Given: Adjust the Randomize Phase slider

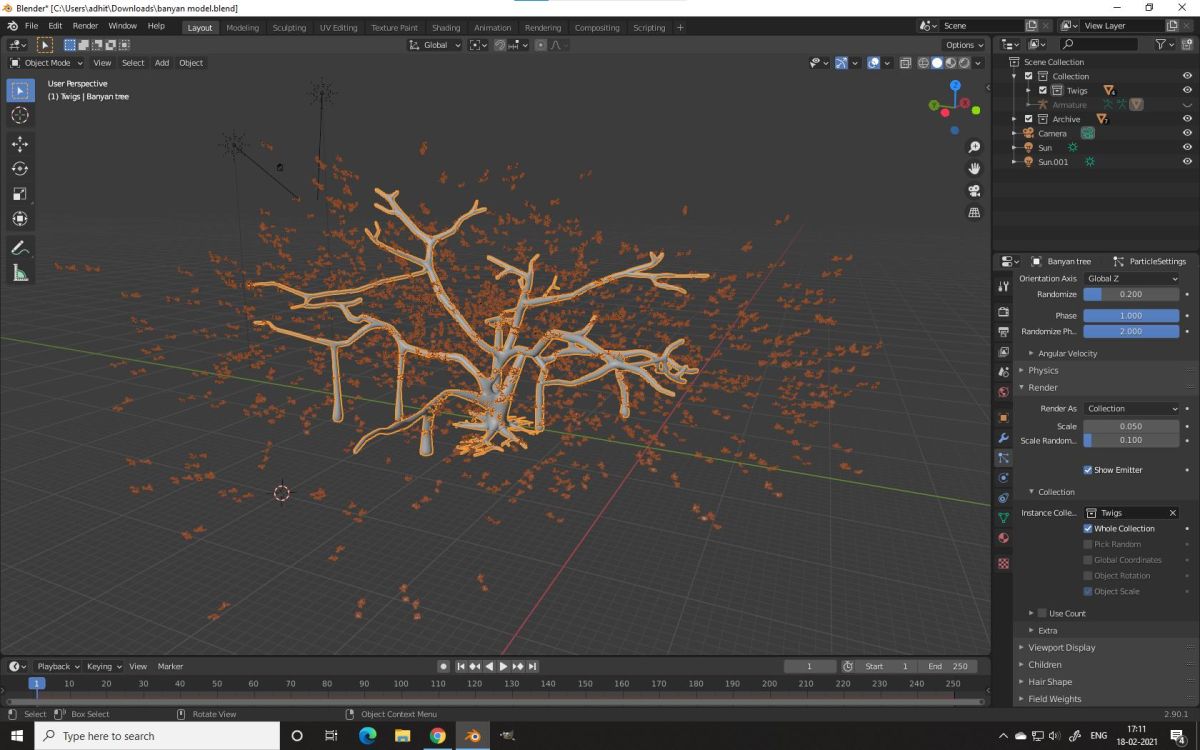Looking at the screenshot, I should 1131,331.
